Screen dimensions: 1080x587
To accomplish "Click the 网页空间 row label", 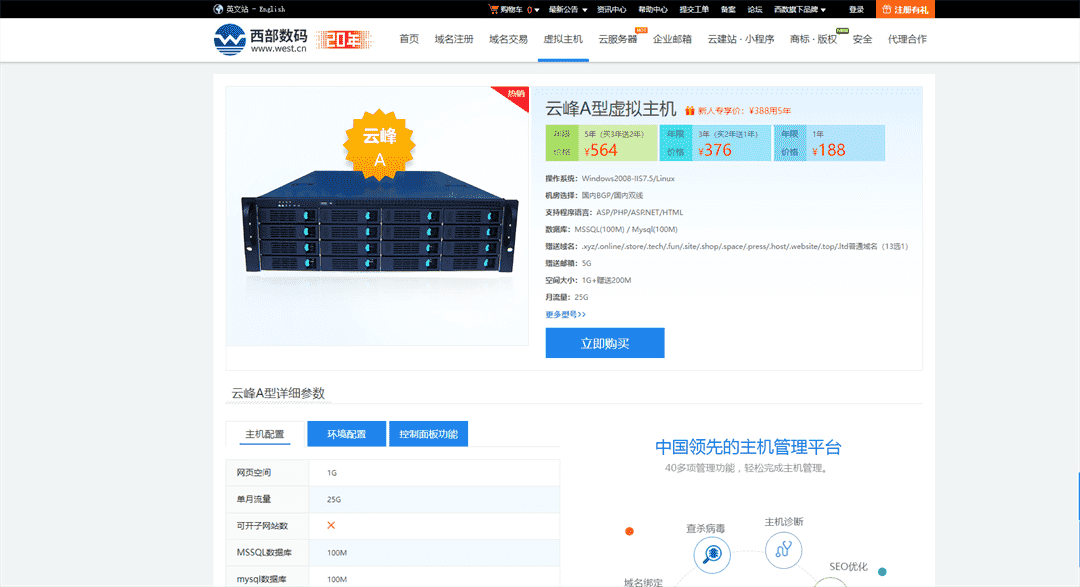I will 253,473.
